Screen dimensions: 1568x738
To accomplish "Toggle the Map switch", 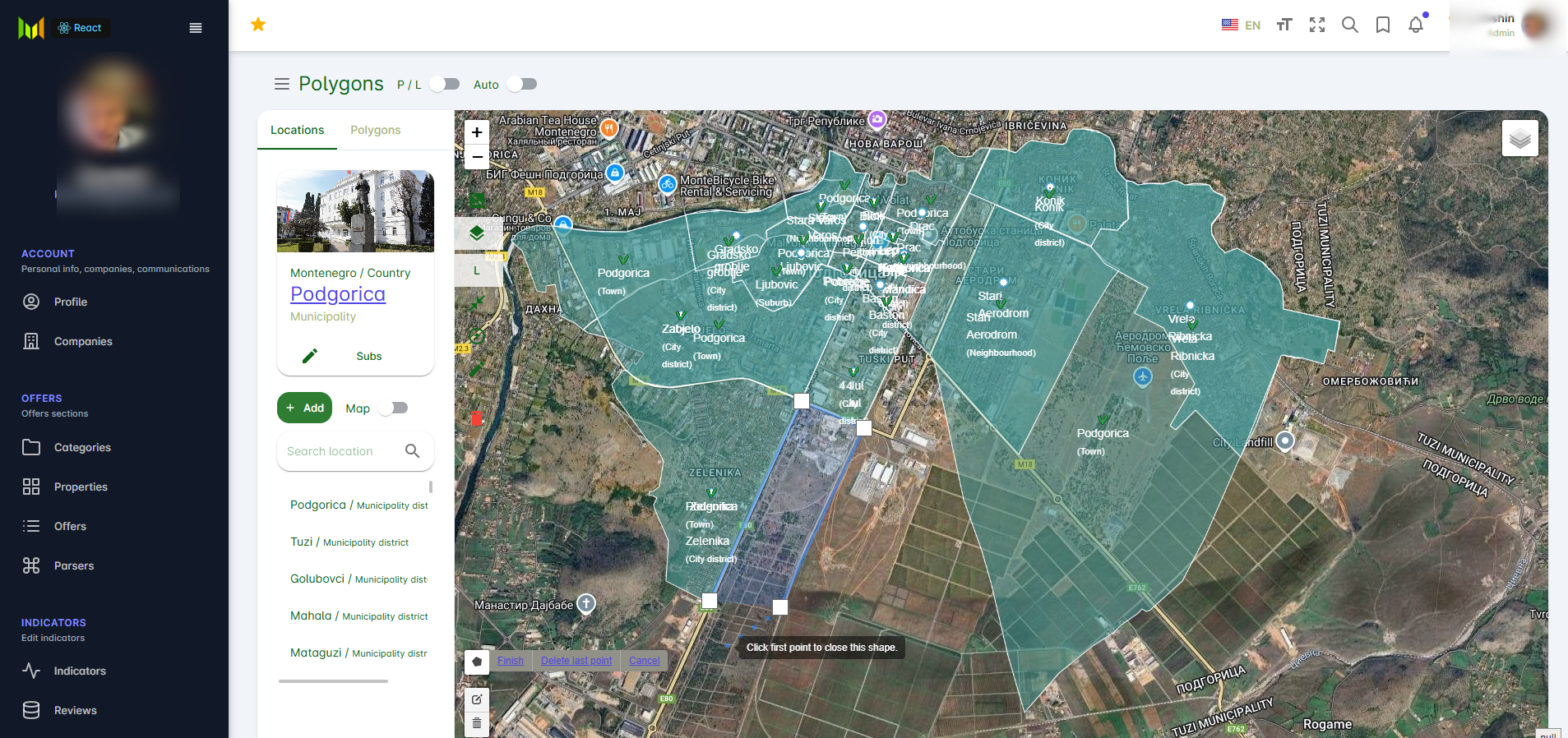I will [x=393, y=408].
